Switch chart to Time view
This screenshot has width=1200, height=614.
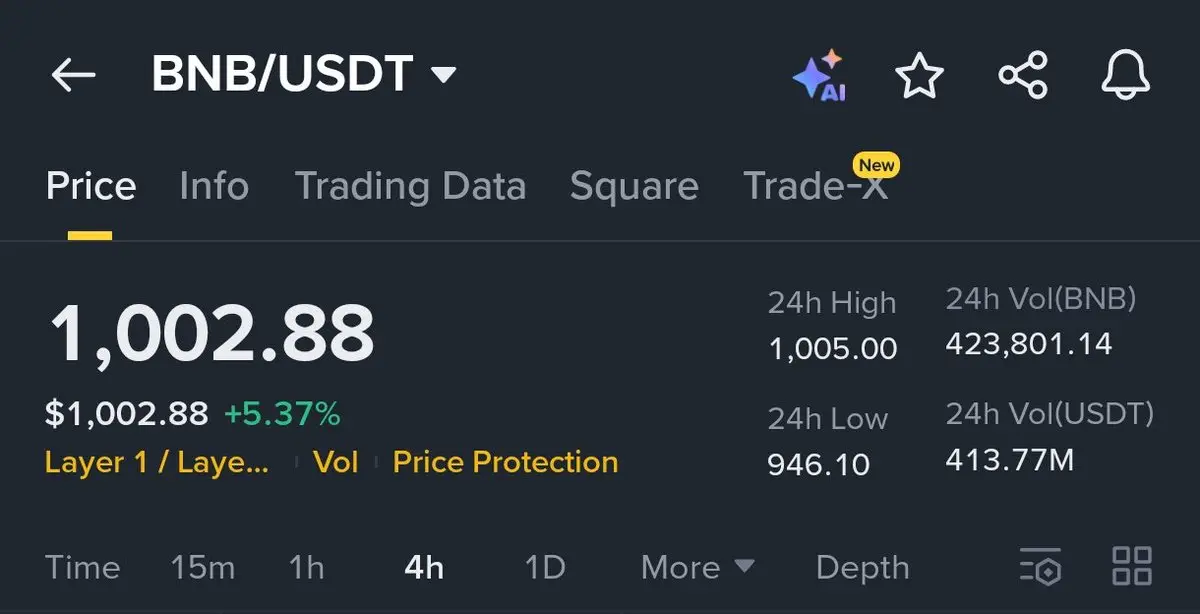click(83, 568)
